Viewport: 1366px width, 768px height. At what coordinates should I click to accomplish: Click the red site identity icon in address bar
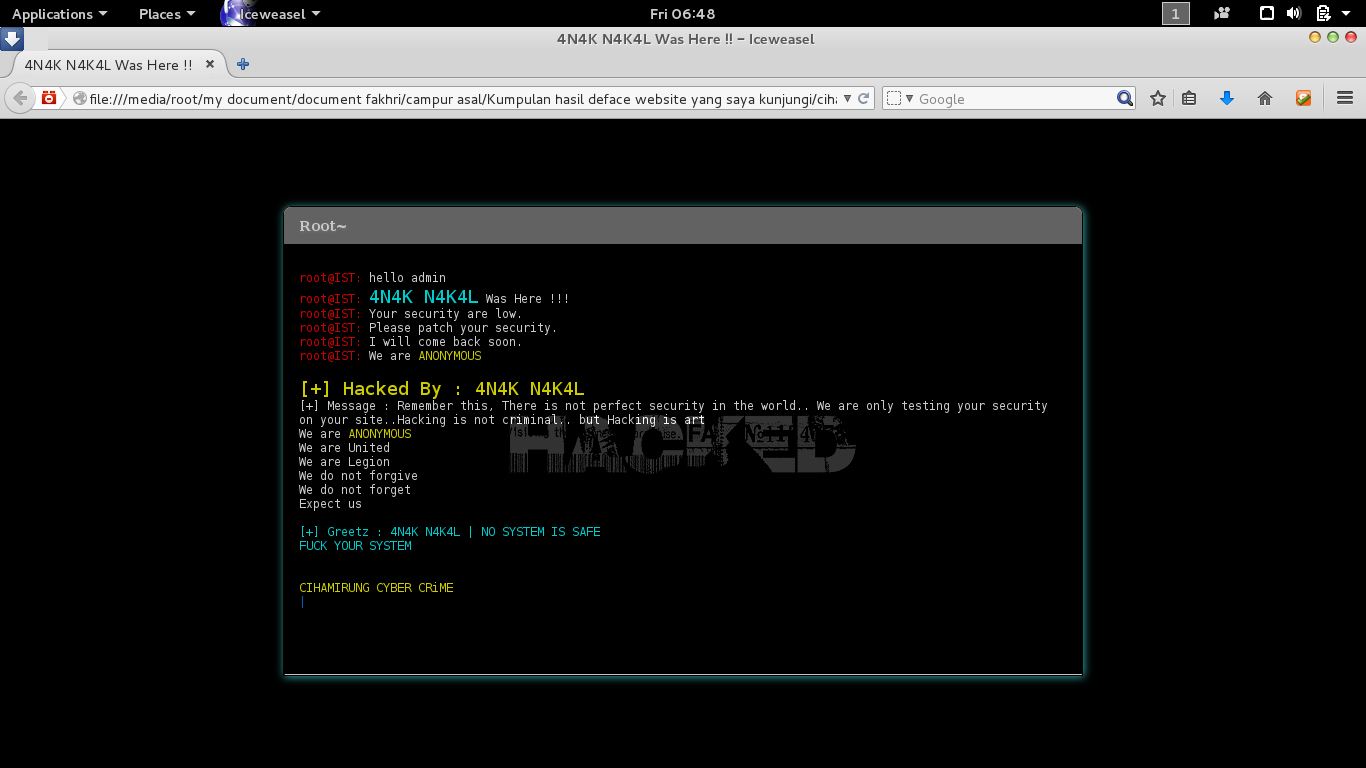click(x=47, y=98)
